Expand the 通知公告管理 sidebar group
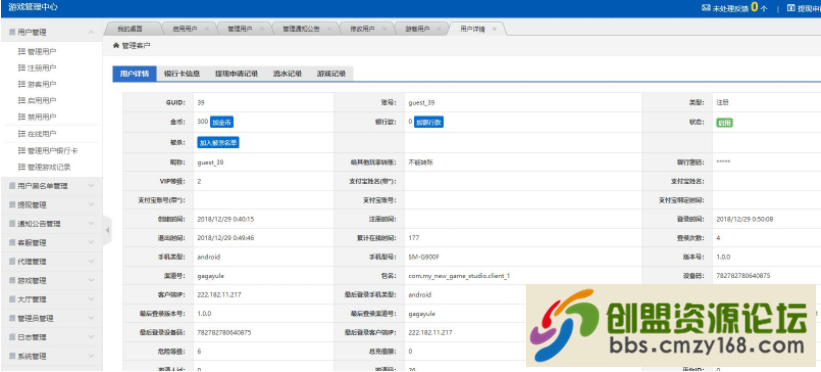Viewport: 821px width, 372px height. pos(92,223)
